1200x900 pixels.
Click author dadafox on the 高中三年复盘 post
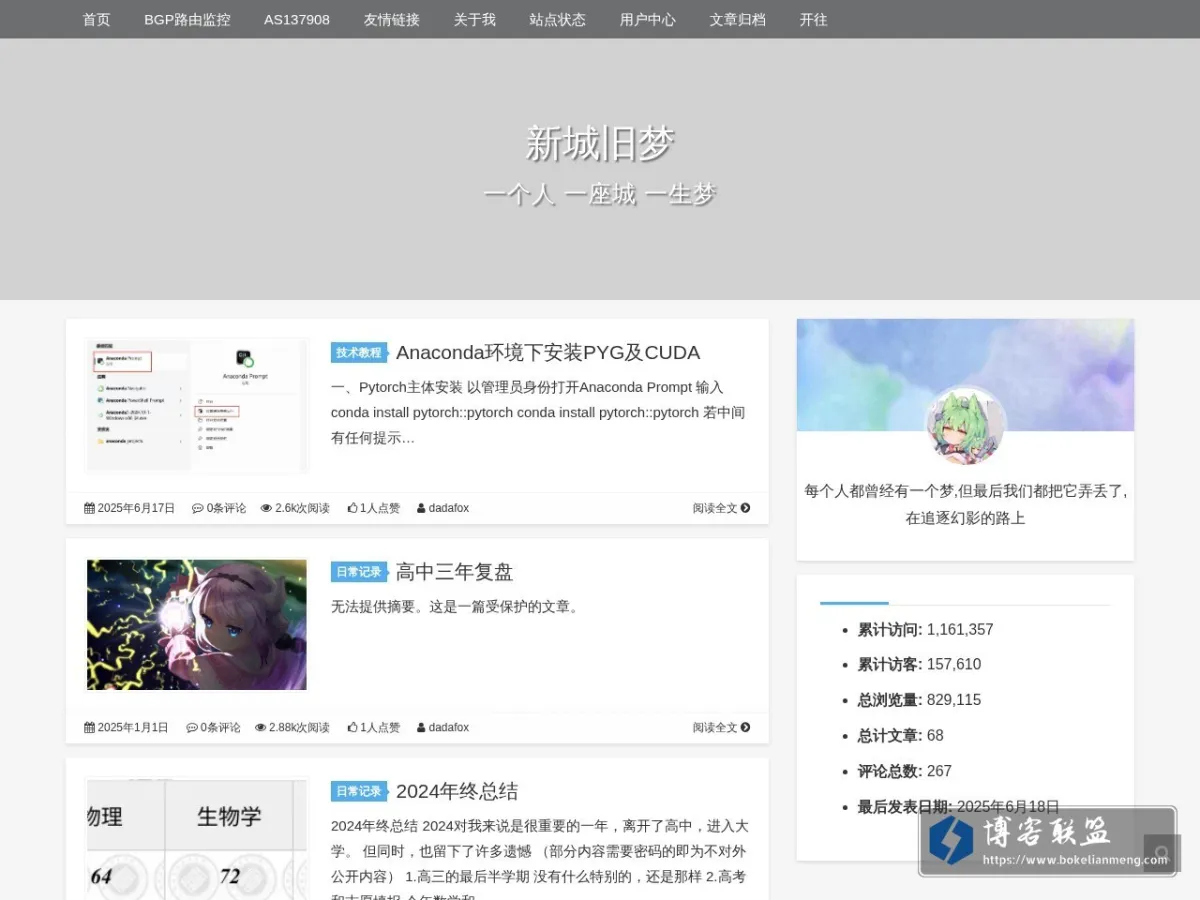[449, 727]
